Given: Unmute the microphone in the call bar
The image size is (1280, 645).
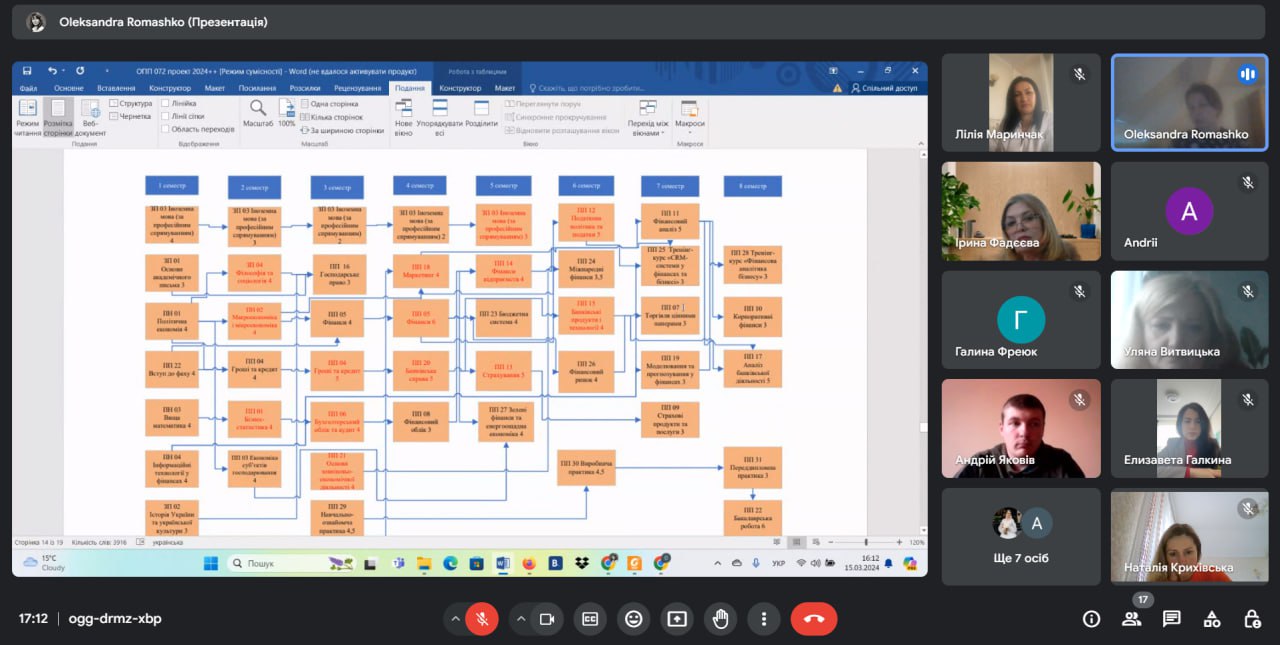Looking at the screenshot, I should click(481, 619).
